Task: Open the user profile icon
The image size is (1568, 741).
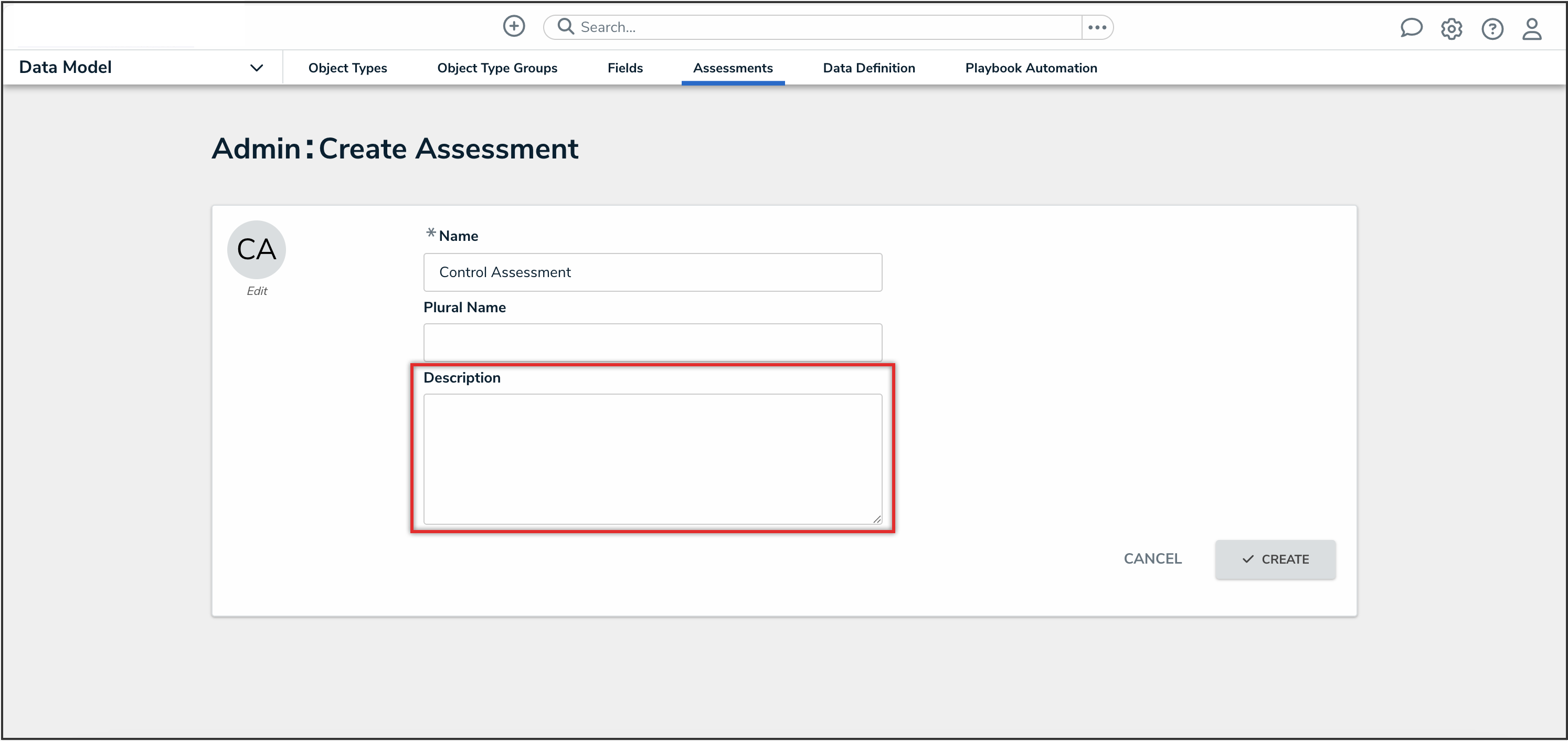Action: [1531, 29]
